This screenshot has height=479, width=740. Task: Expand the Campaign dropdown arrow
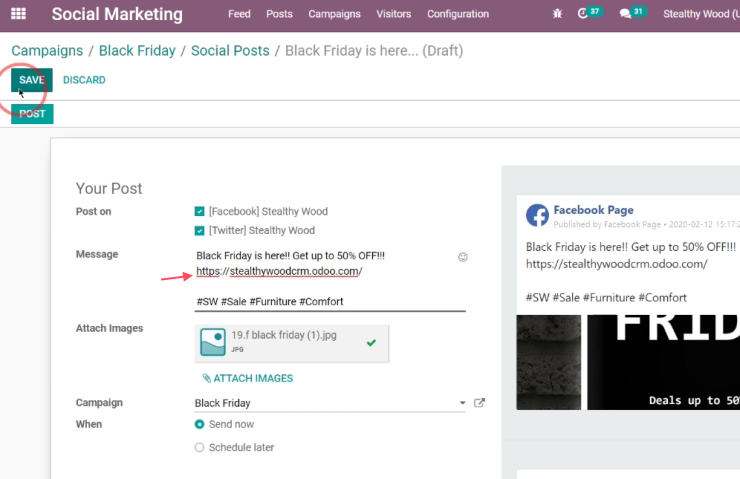point(462,403)
